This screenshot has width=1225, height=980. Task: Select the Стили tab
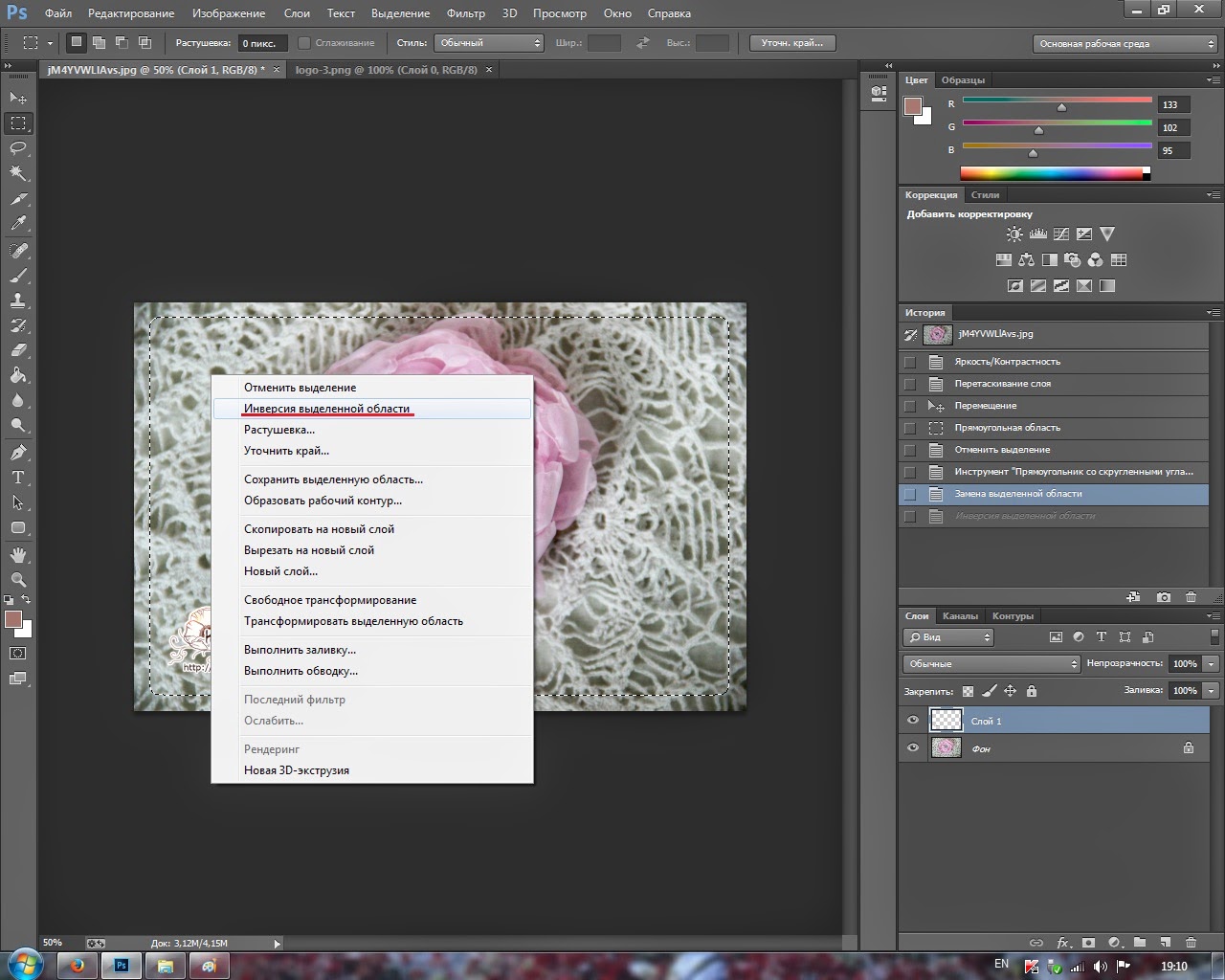coord(985,195)
